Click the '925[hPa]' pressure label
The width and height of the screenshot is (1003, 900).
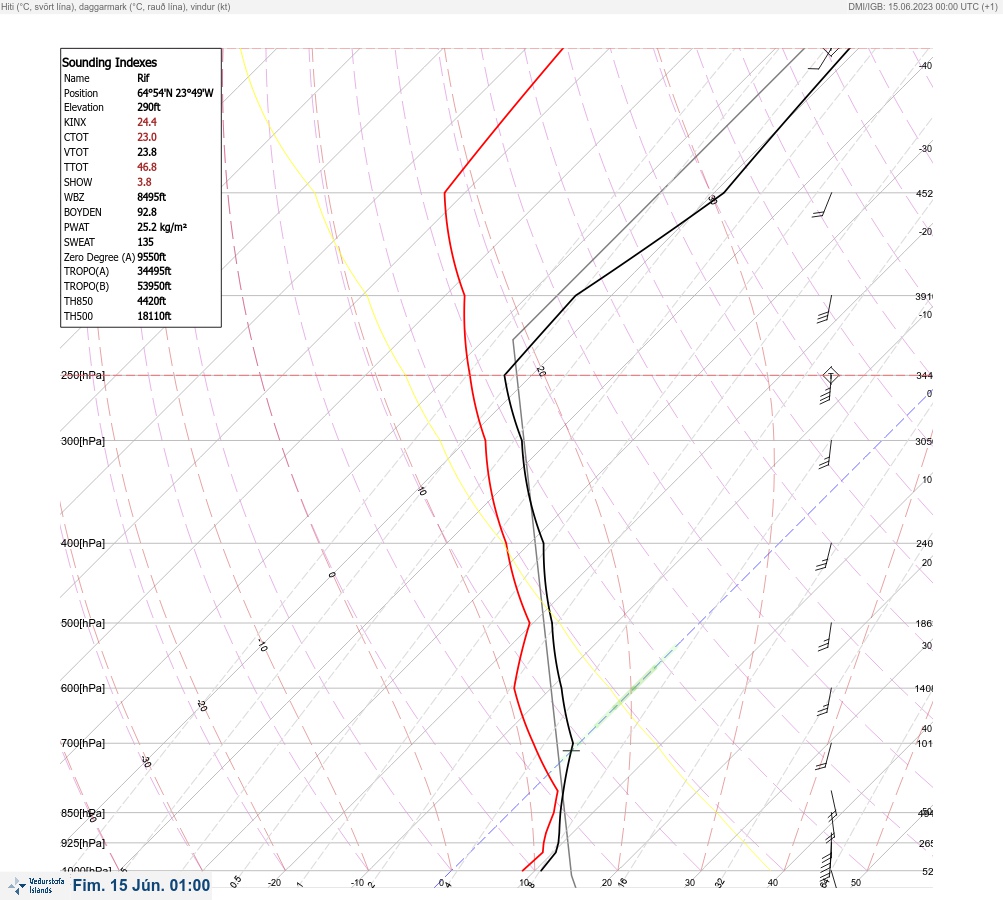(83, 843)
